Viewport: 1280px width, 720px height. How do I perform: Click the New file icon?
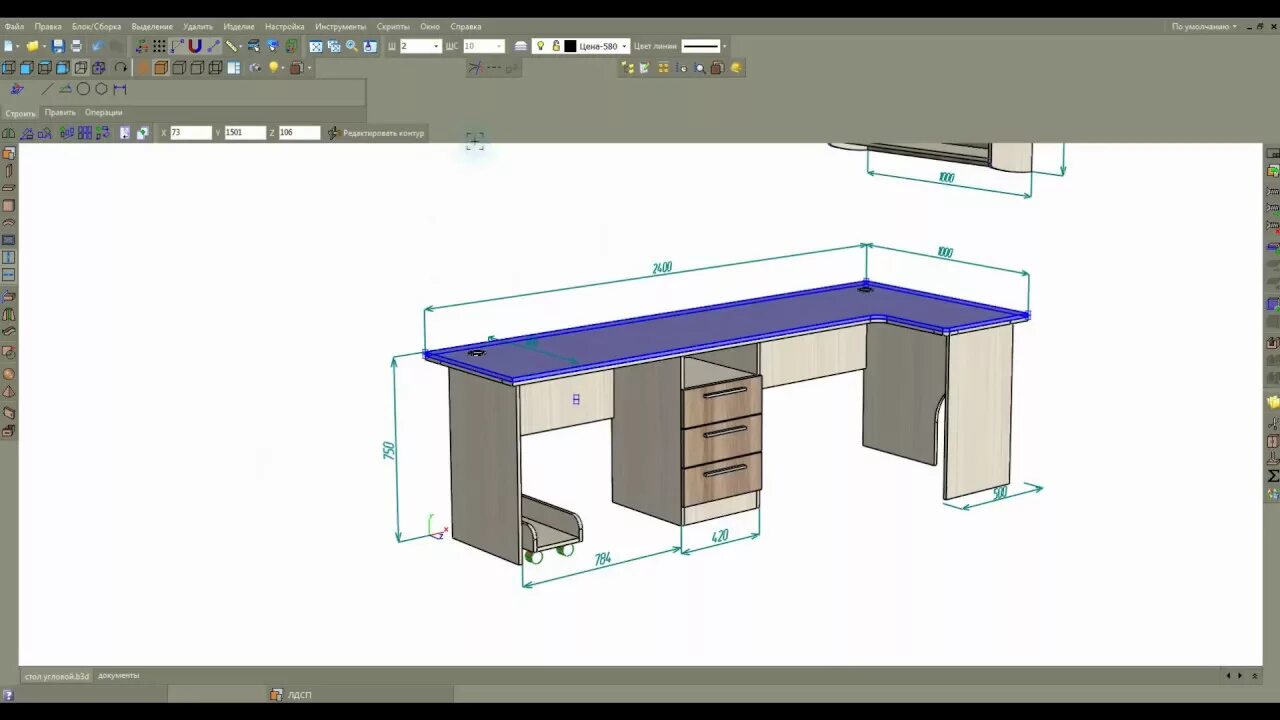point(9,46)
